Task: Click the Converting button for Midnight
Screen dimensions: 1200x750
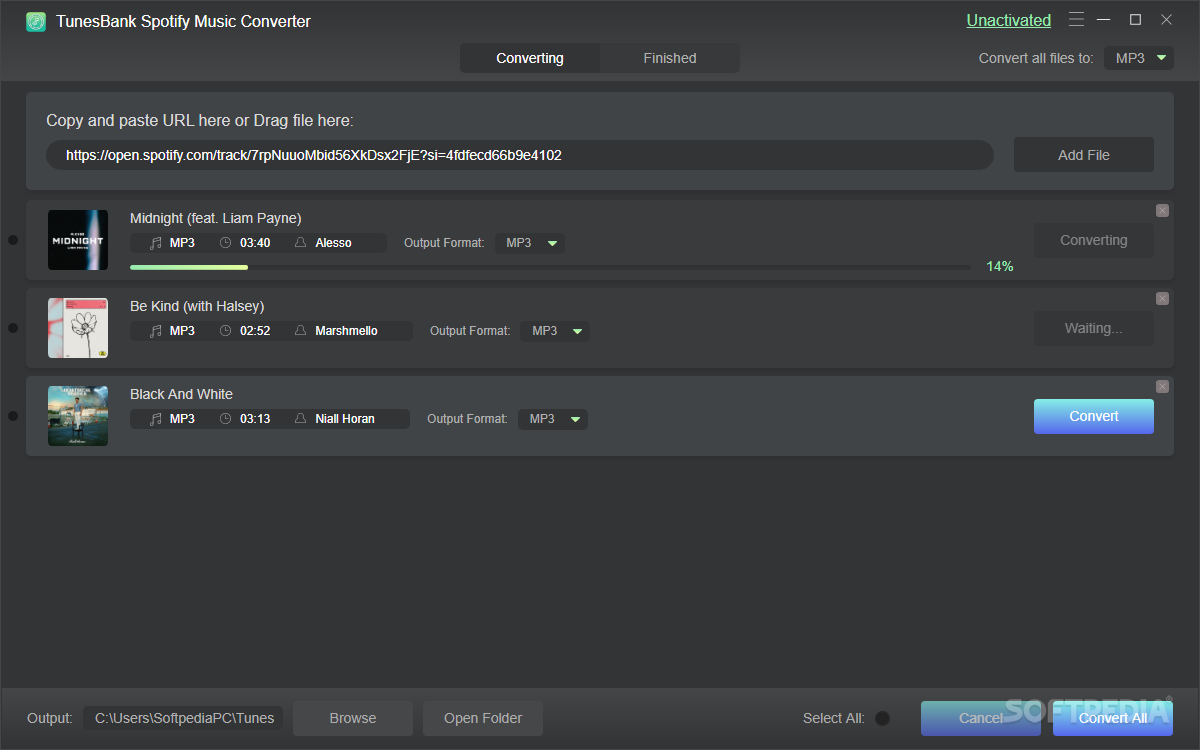Action: click(x=1094, y=240)
